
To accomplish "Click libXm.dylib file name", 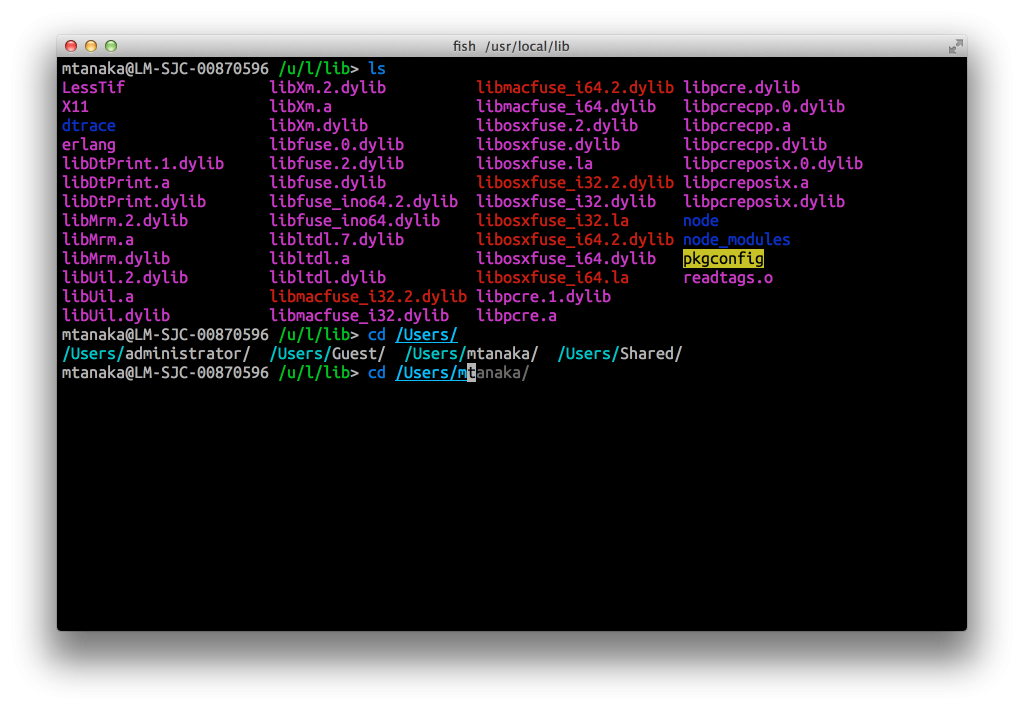I will pyautogui.click(x=319, y=125).
